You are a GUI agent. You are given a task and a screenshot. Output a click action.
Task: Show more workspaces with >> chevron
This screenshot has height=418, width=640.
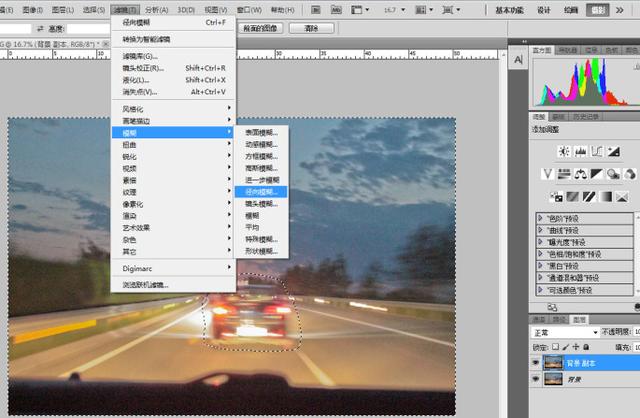coord(620,10)
